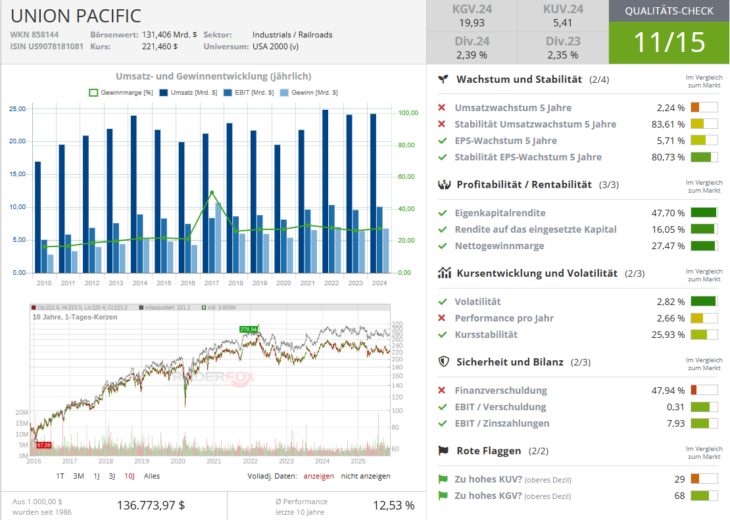This screenshot has height=520, width=730.
Task: Click the shield icon beside Sicherheit und Bilanz
Action: tap(443, 362)
